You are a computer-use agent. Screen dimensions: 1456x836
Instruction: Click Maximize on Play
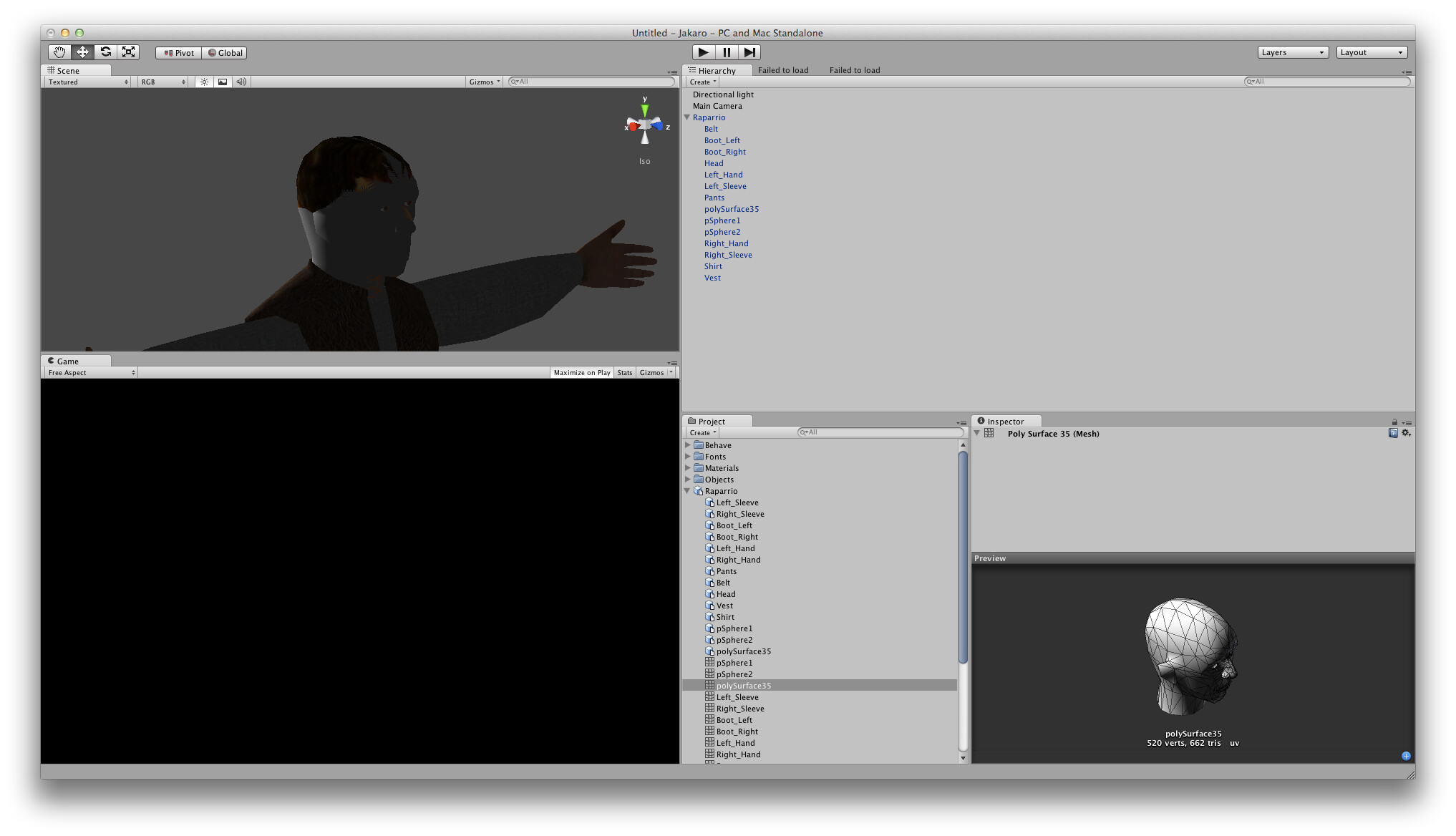click(581, 372)
